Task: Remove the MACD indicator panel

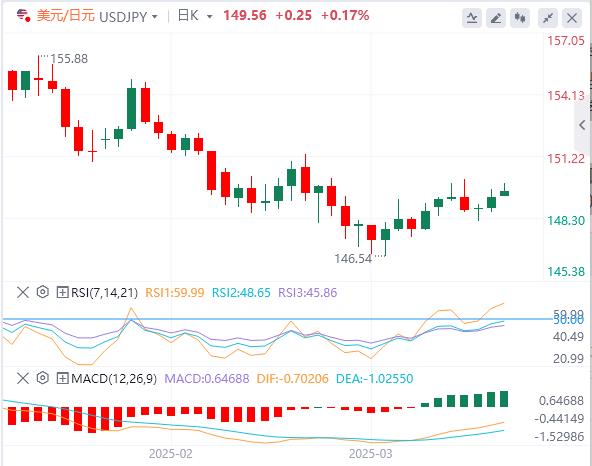Action: [x=23, y=378]
